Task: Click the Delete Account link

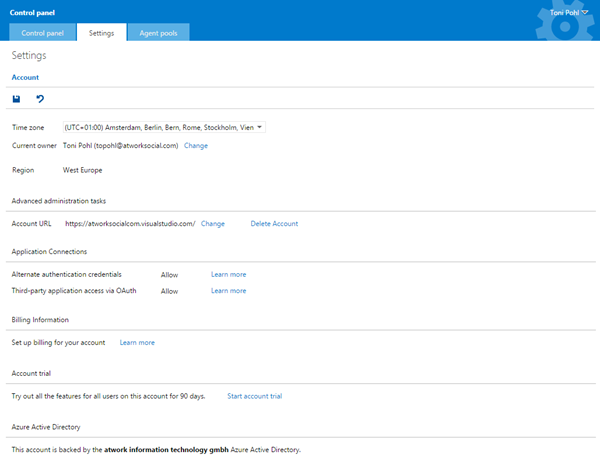Action: [x=274, y=223]
